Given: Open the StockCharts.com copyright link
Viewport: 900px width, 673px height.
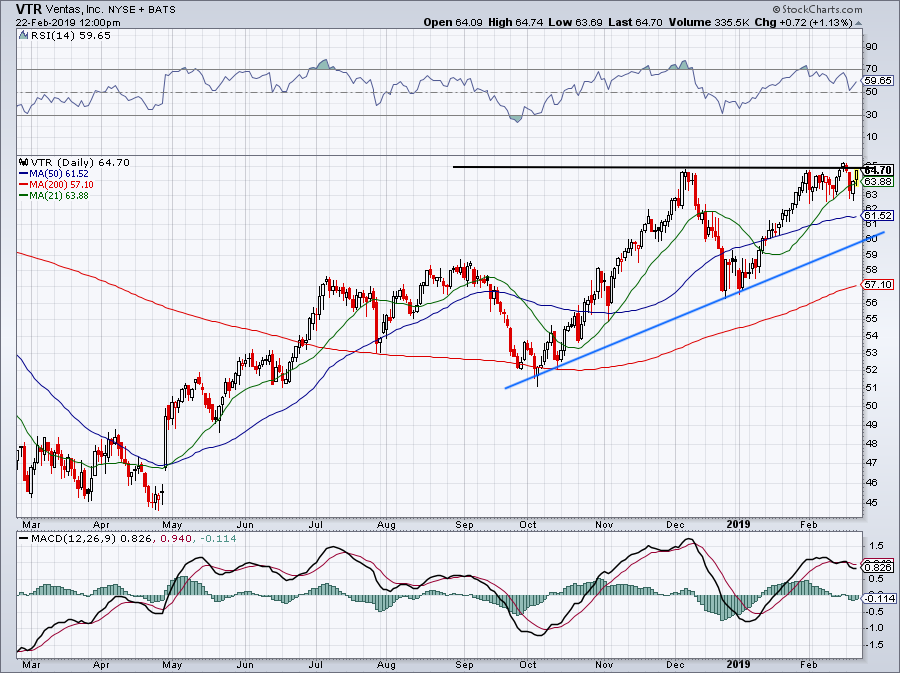Looking at the screenshot, I should pyautogui.click(x=818, y=9).
